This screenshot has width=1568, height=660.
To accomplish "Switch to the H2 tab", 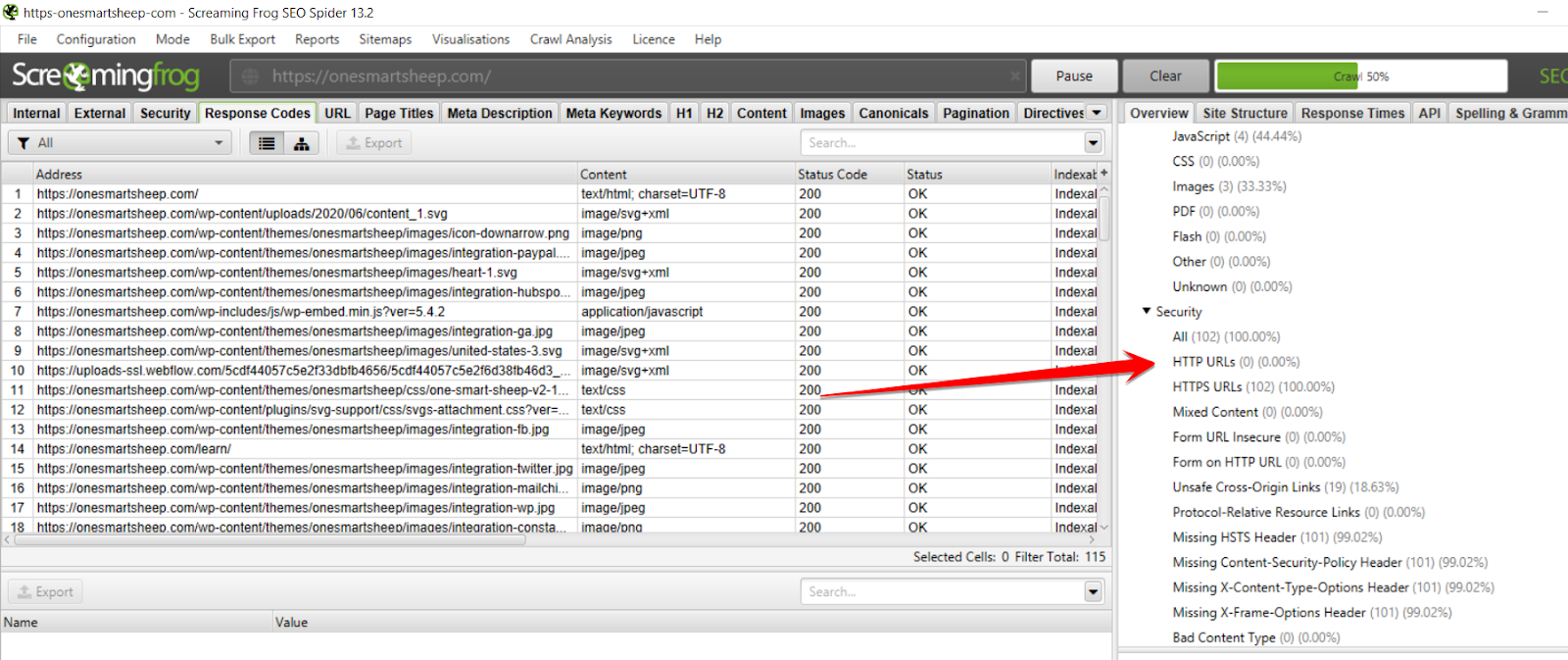I will tap(715, 113).
